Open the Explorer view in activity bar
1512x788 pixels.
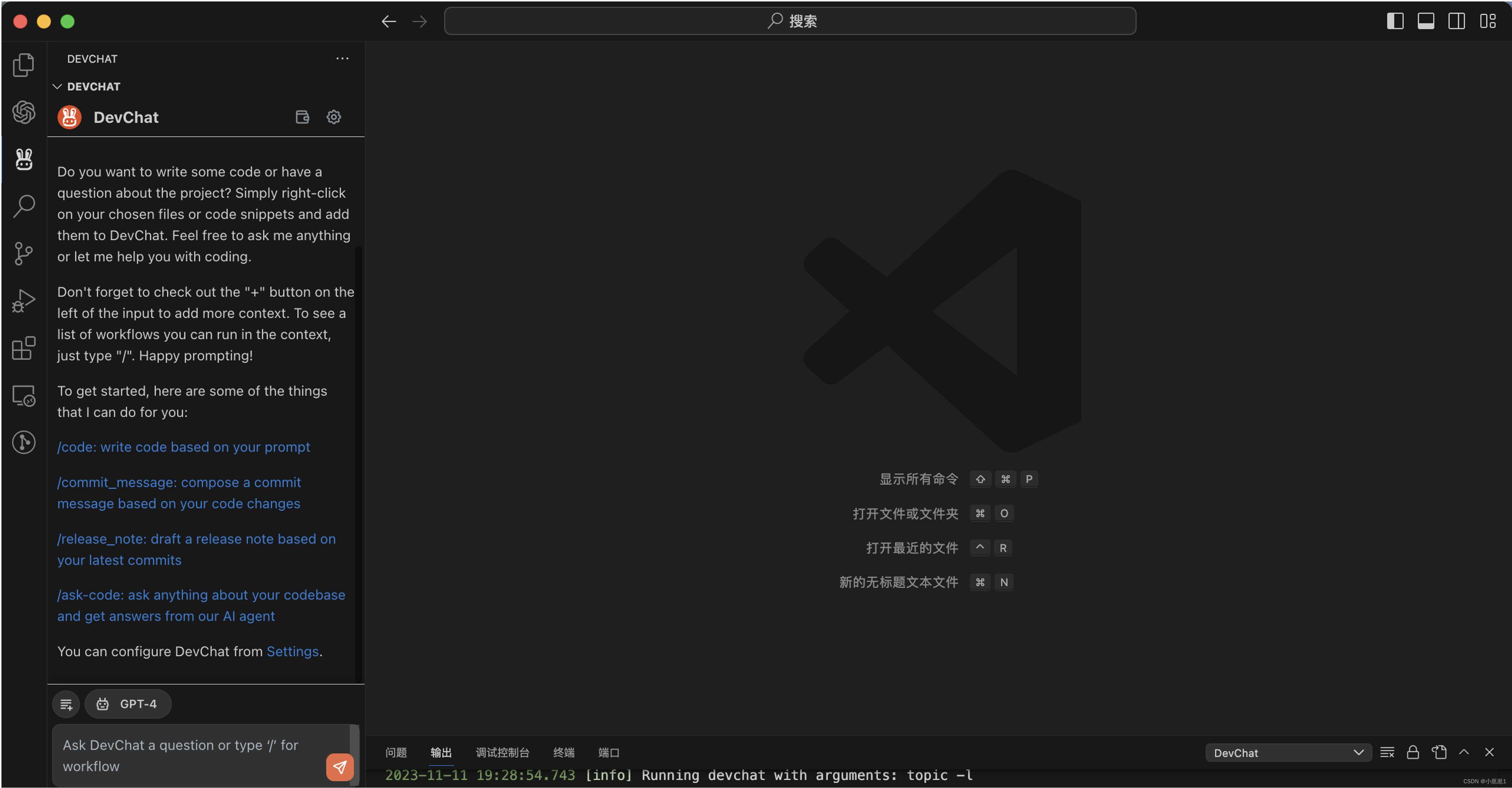(x=23, y=64)
